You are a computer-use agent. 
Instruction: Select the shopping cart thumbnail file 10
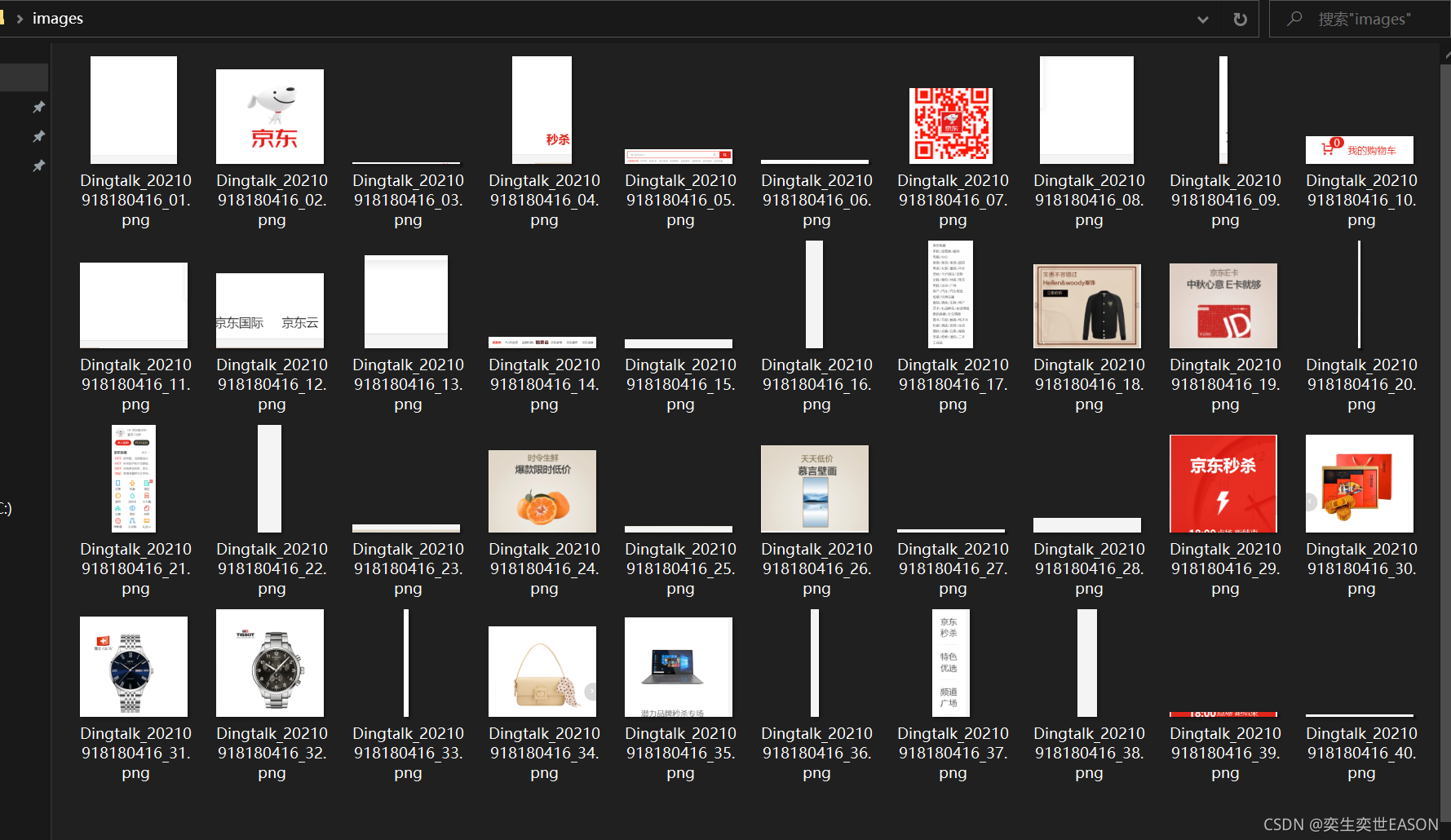pyautogui.click(x=1360, y=150)
